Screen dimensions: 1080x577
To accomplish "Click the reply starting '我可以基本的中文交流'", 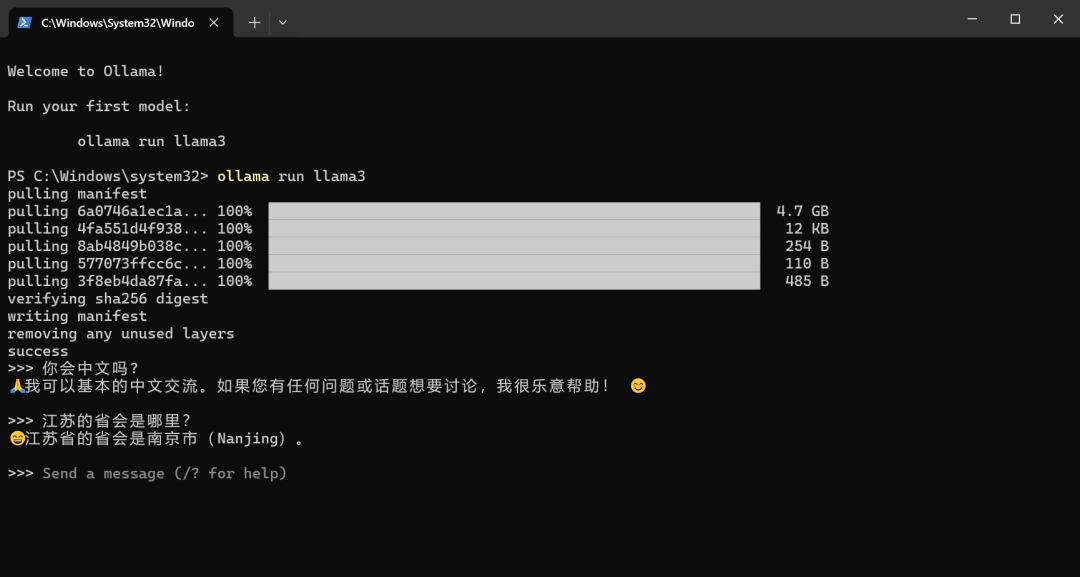I will 318,387.
